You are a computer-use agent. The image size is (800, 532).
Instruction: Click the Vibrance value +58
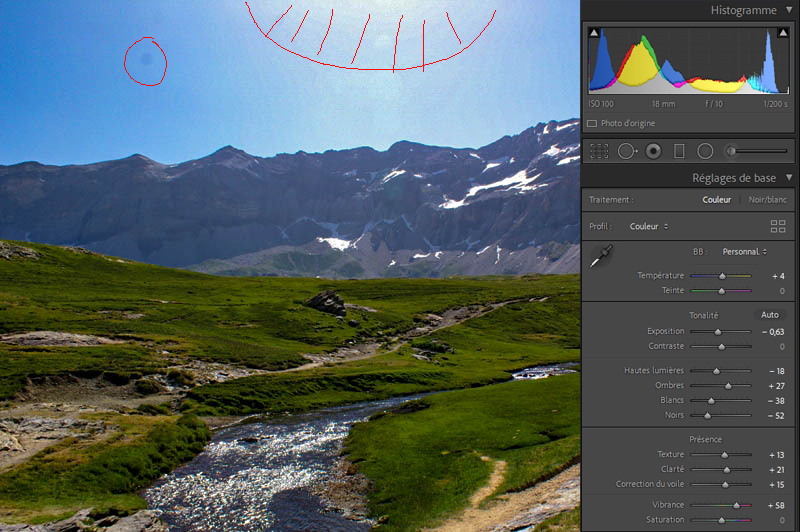click(776, 505)
